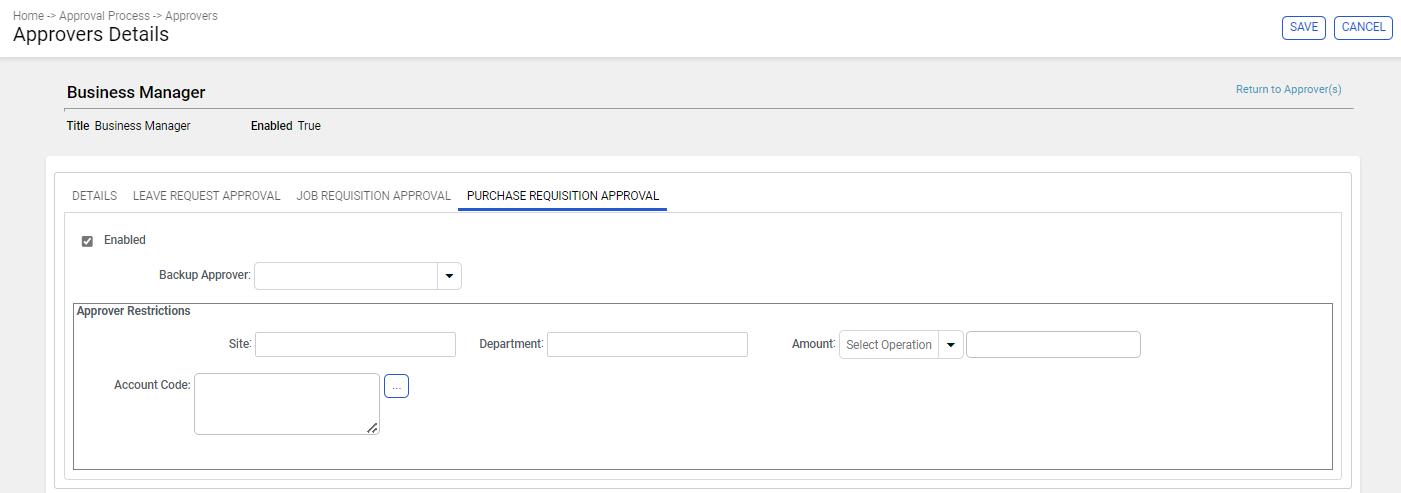1401x493 pixels.
Task: Switch to the DETAILS tab
Action: point(94,196)
